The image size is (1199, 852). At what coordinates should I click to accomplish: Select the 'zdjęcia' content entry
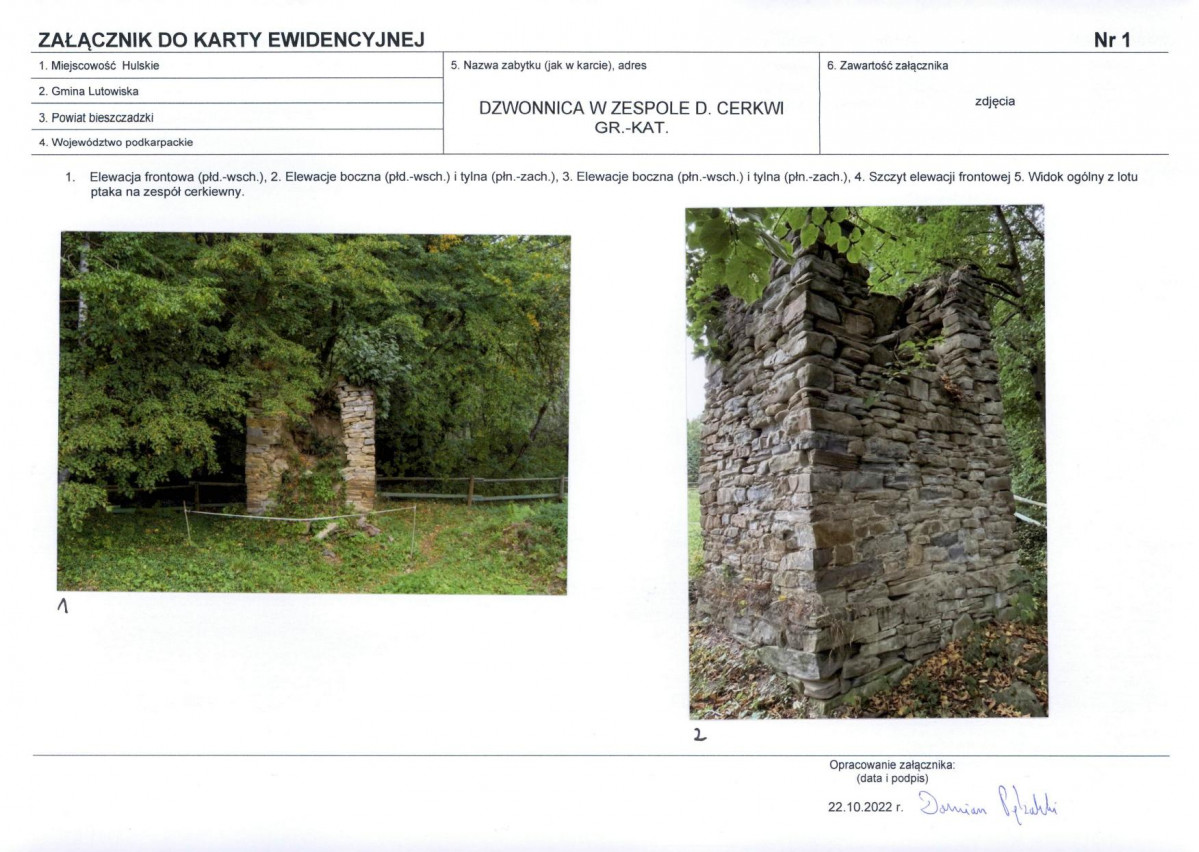(994, 101)
